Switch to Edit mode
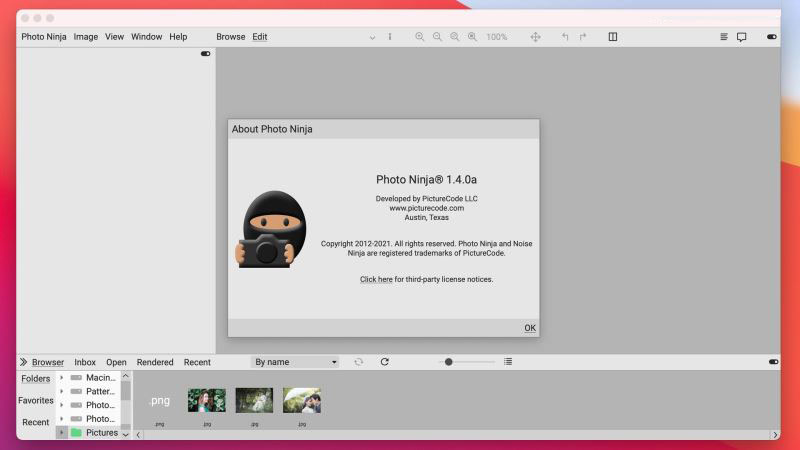 pos(260,37)
